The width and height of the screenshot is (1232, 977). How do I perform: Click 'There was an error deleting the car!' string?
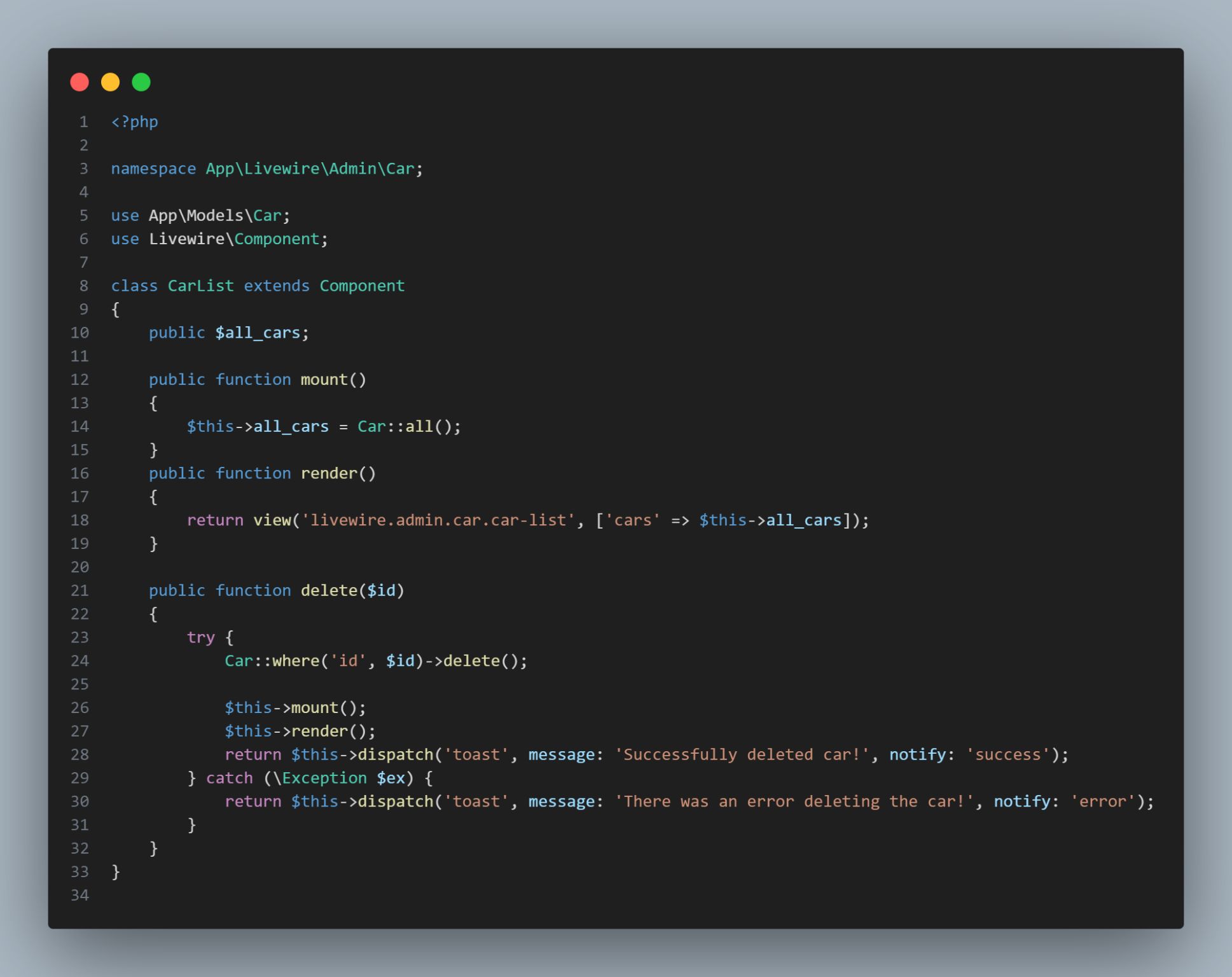pos(794,801)
